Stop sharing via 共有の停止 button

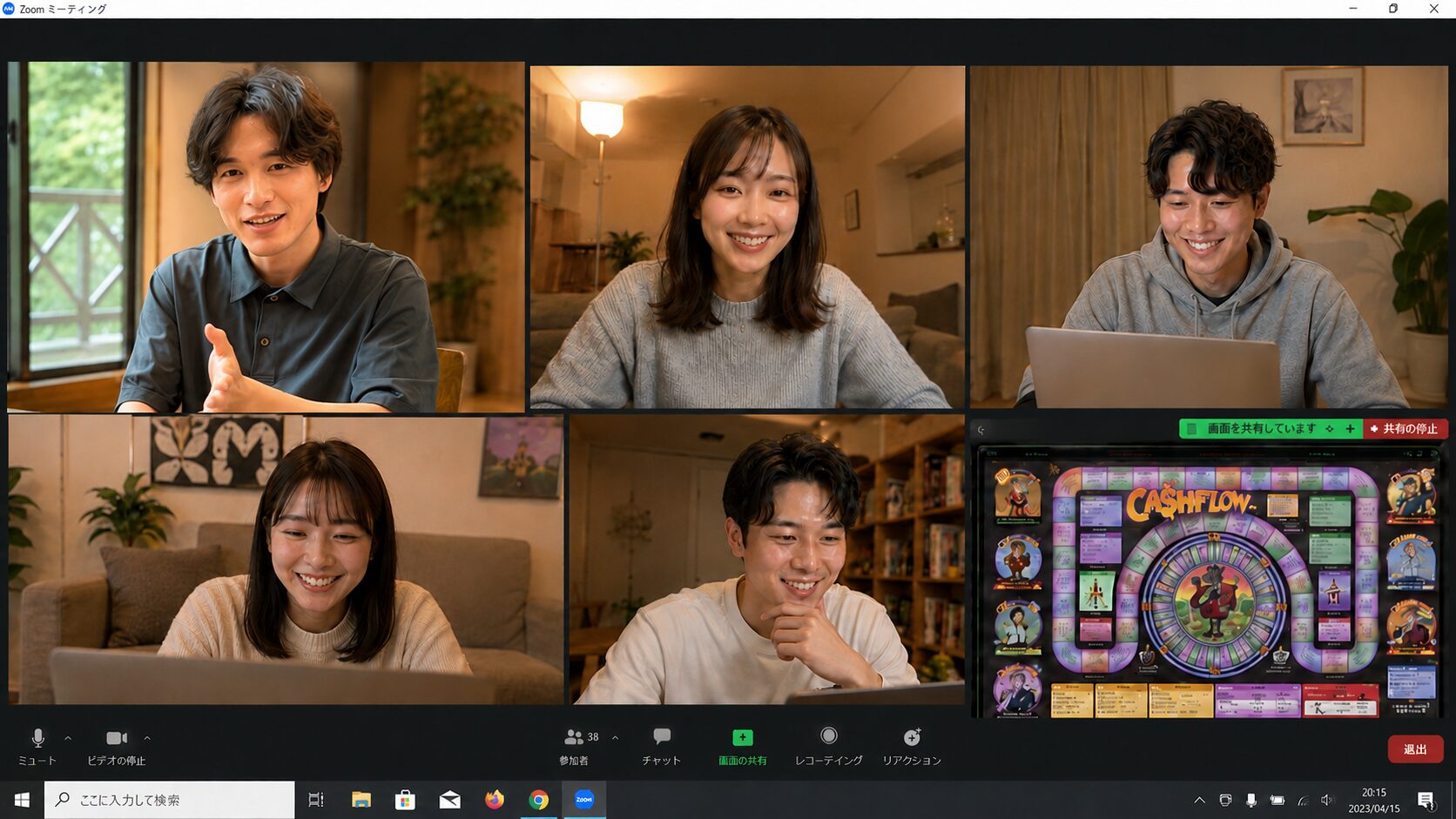[1405, 428]
